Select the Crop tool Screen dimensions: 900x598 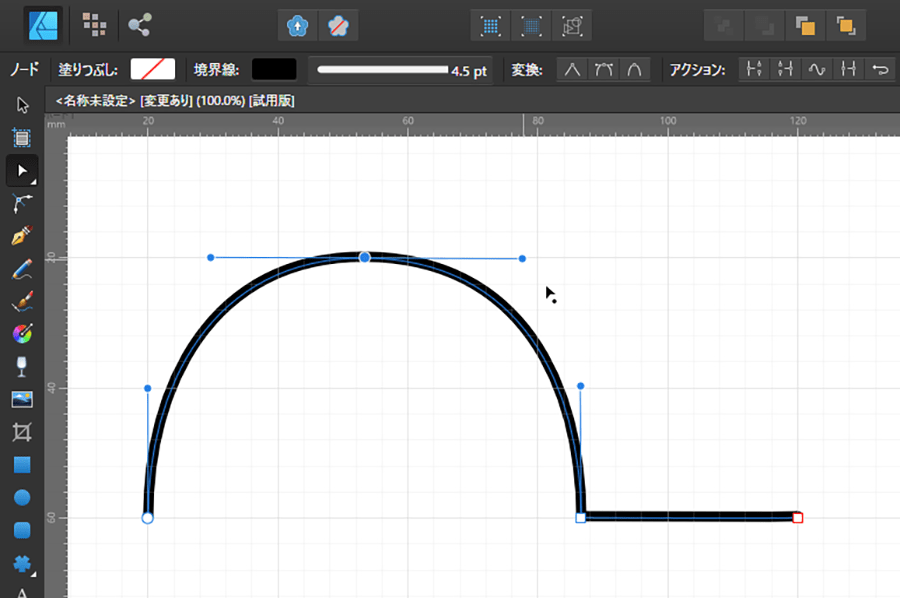pos(22,432)
